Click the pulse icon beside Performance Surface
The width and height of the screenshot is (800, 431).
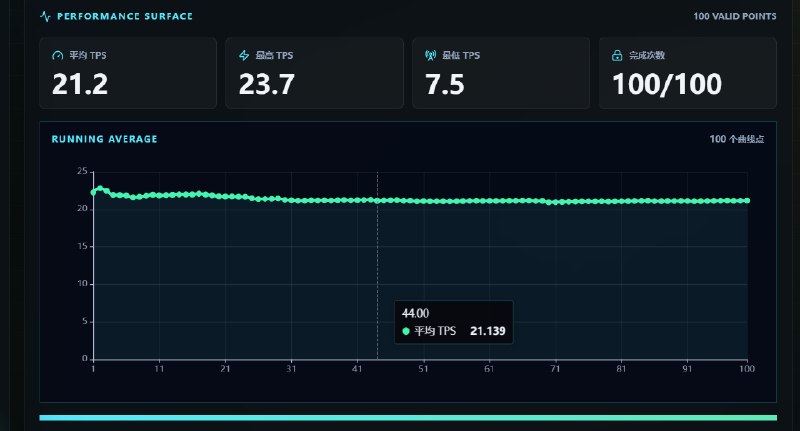pos(45,16)
